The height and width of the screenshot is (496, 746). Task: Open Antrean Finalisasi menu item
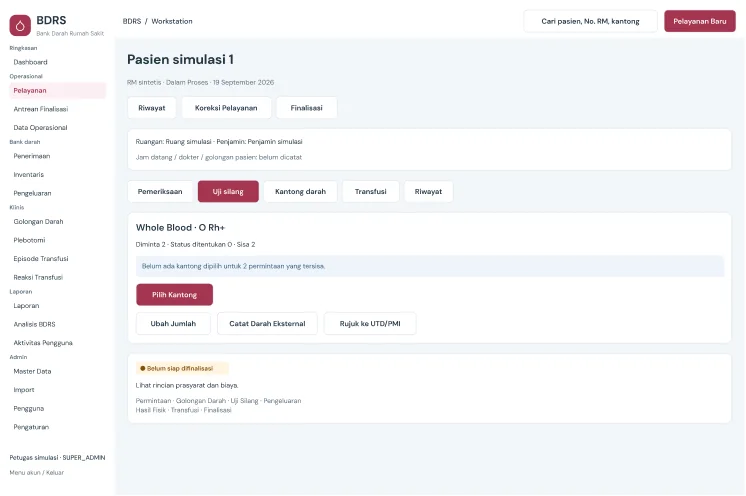click(x=41, y=109)
